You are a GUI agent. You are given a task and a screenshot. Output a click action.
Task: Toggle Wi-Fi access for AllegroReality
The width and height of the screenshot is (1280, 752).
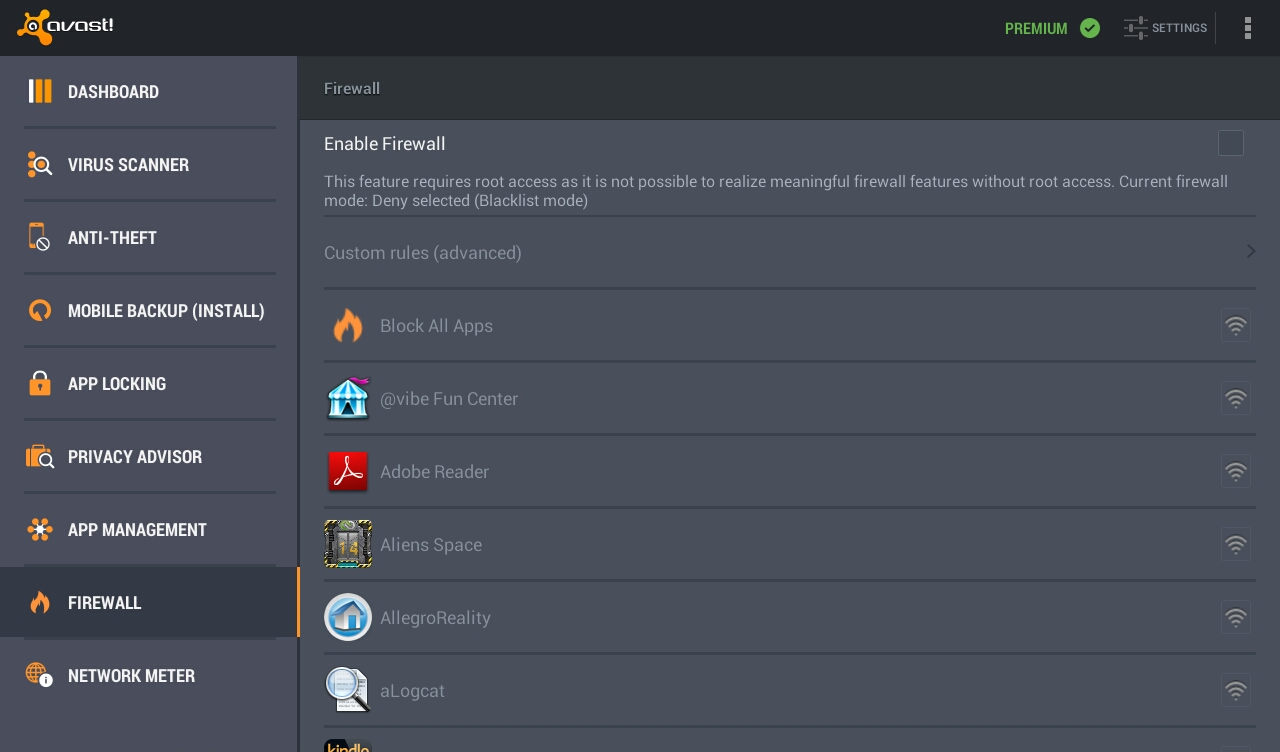1236,617
